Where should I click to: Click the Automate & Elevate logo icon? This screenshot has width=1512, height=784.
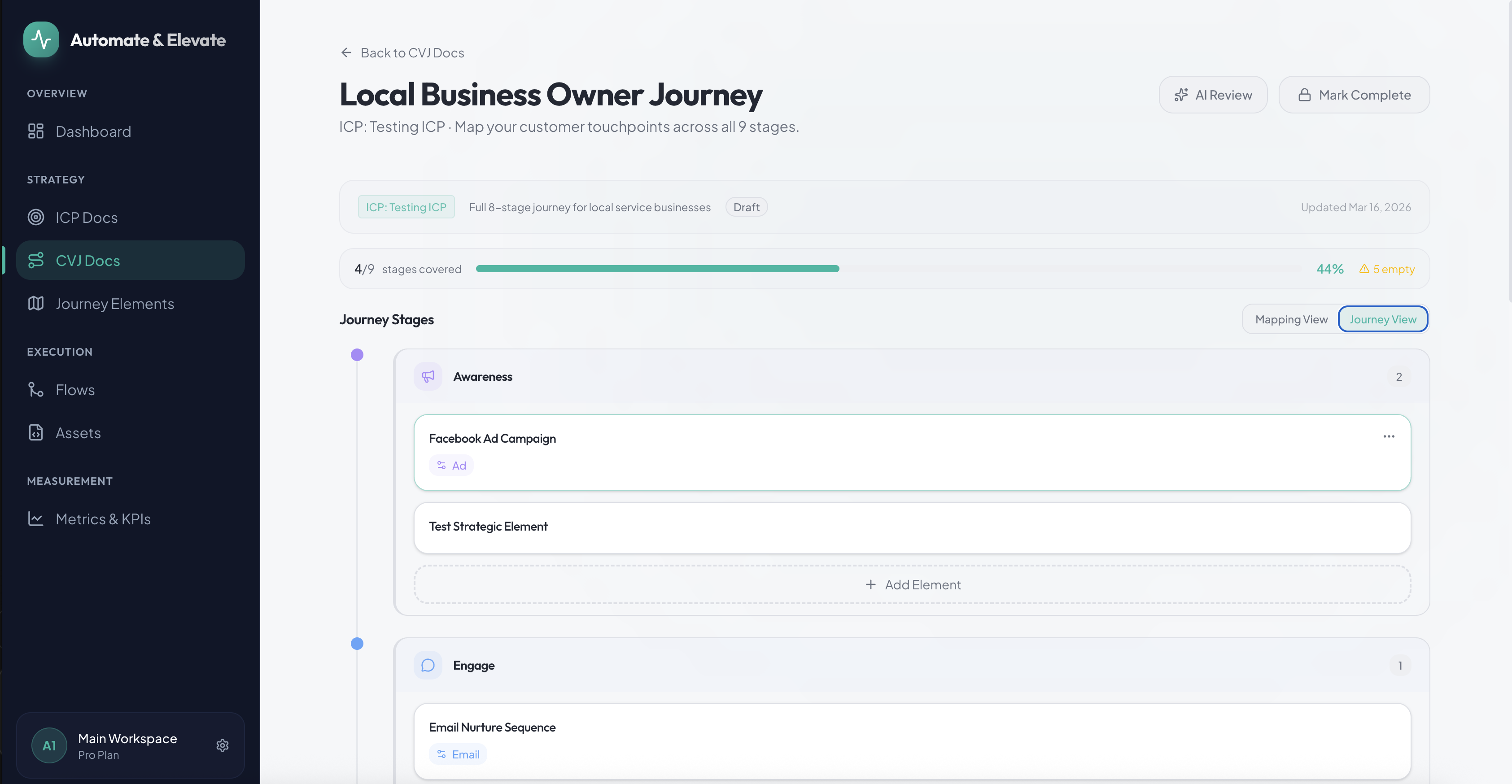click(x=41, y=39)
